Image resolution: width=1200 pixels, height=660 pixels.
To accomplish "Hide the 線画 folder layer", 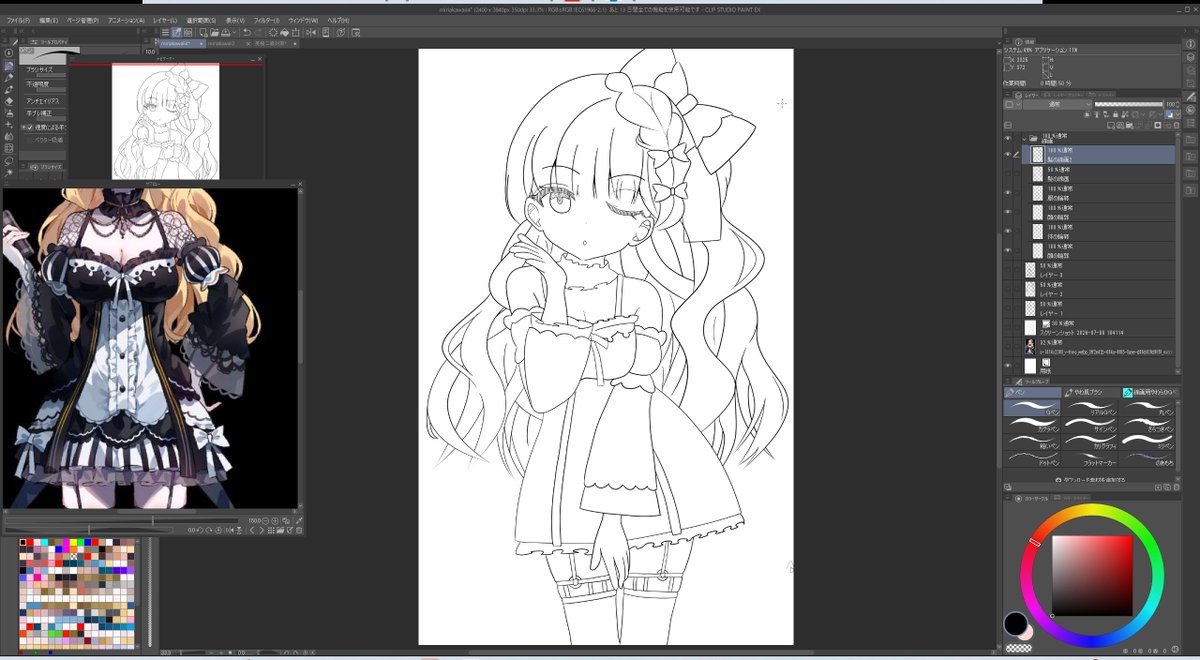I will [x=1008, y=138].
